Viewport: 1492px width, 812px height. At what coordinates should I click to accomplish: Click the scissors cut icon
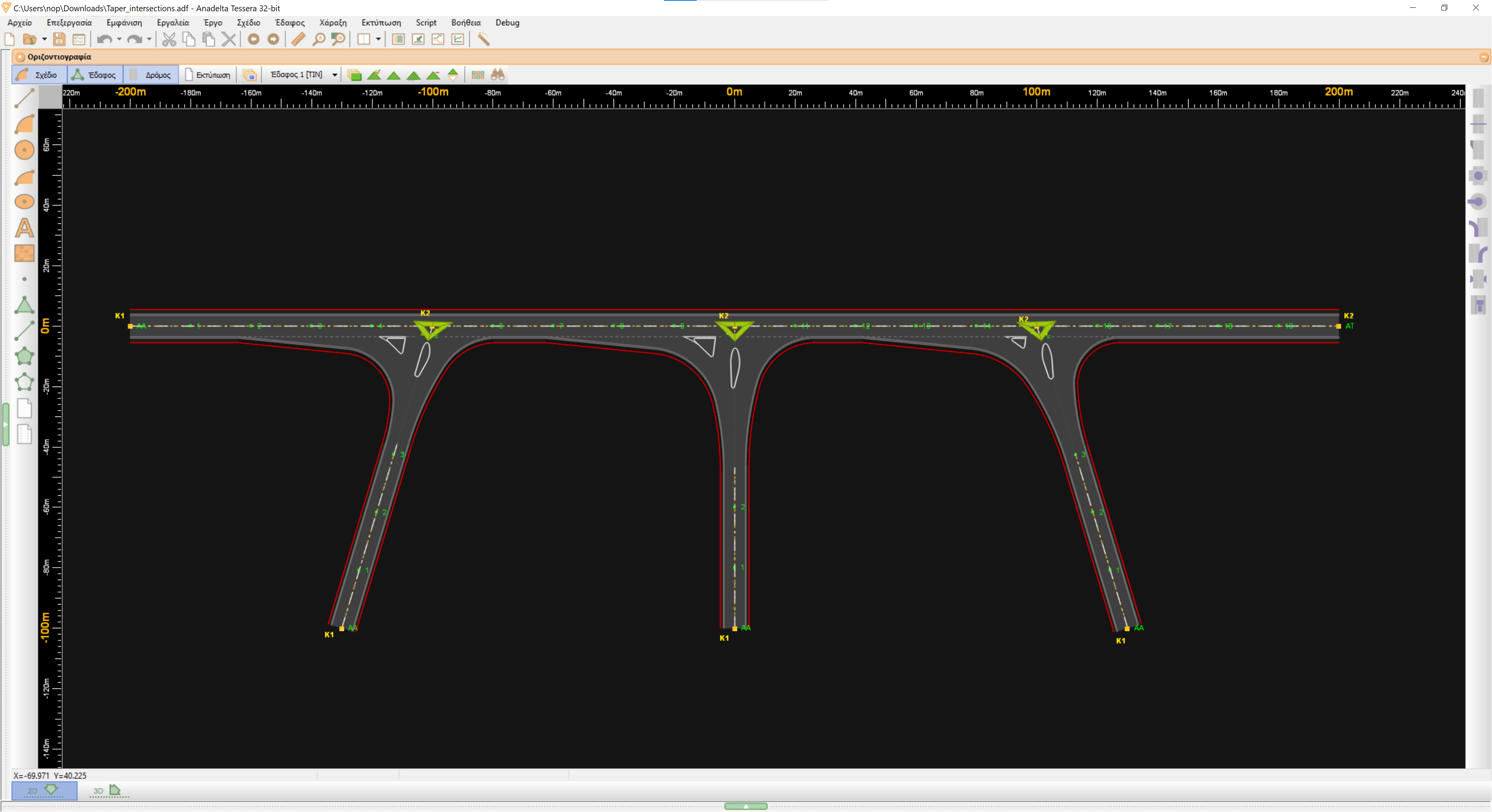pyautogui.click(x=169, y=39)
